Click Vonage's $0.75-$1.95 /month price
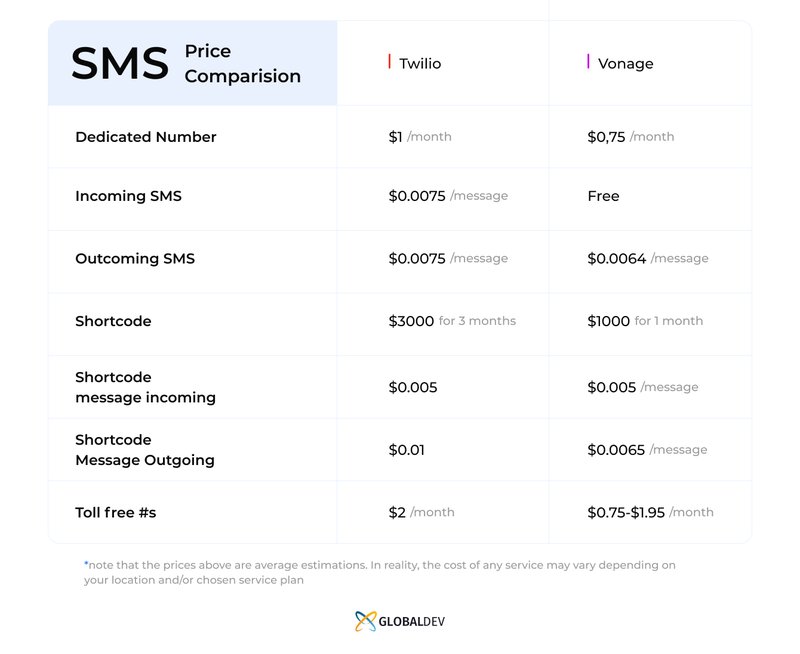 coord(651,512)
